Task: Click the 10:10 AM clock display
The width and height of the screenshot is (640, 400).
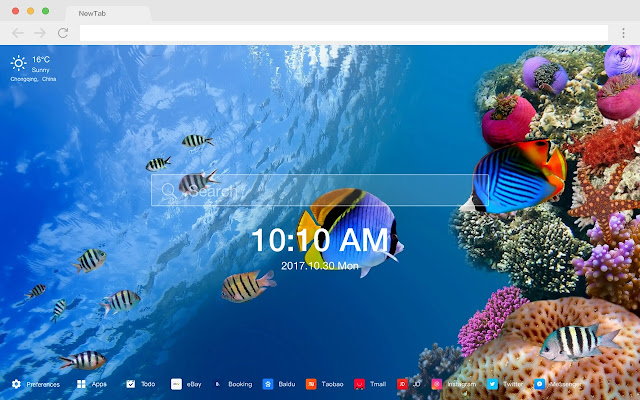Action: click(x=320, y=240)
